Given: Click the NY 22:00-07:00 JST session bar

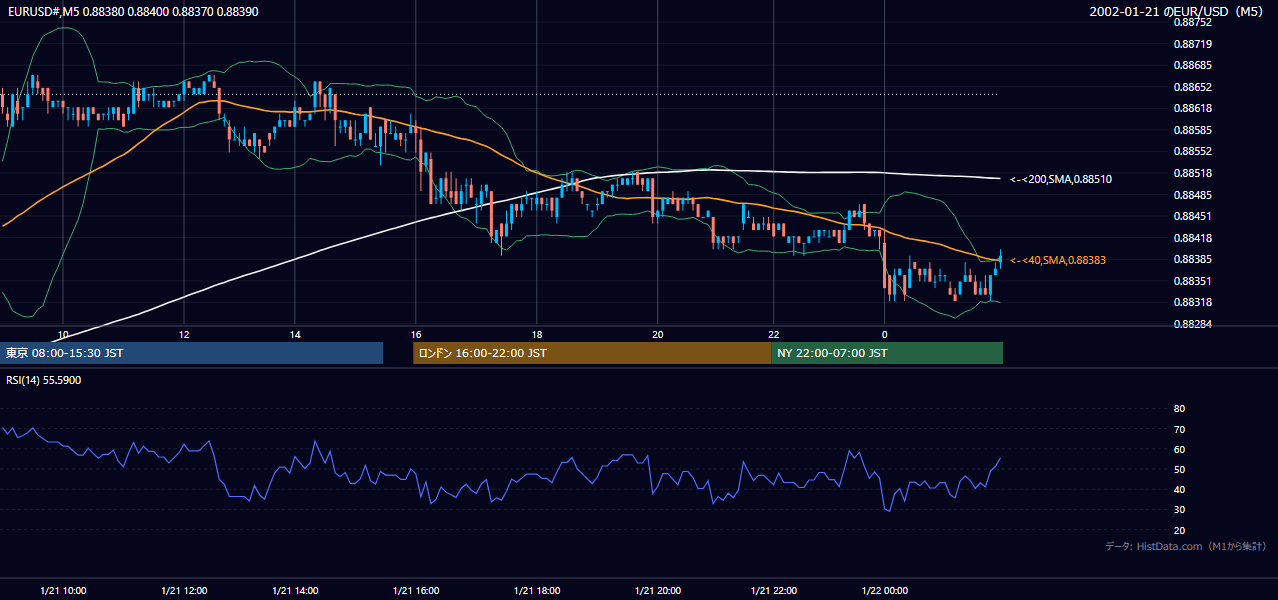Looking at the screenshot, I should tap(887, 353).
